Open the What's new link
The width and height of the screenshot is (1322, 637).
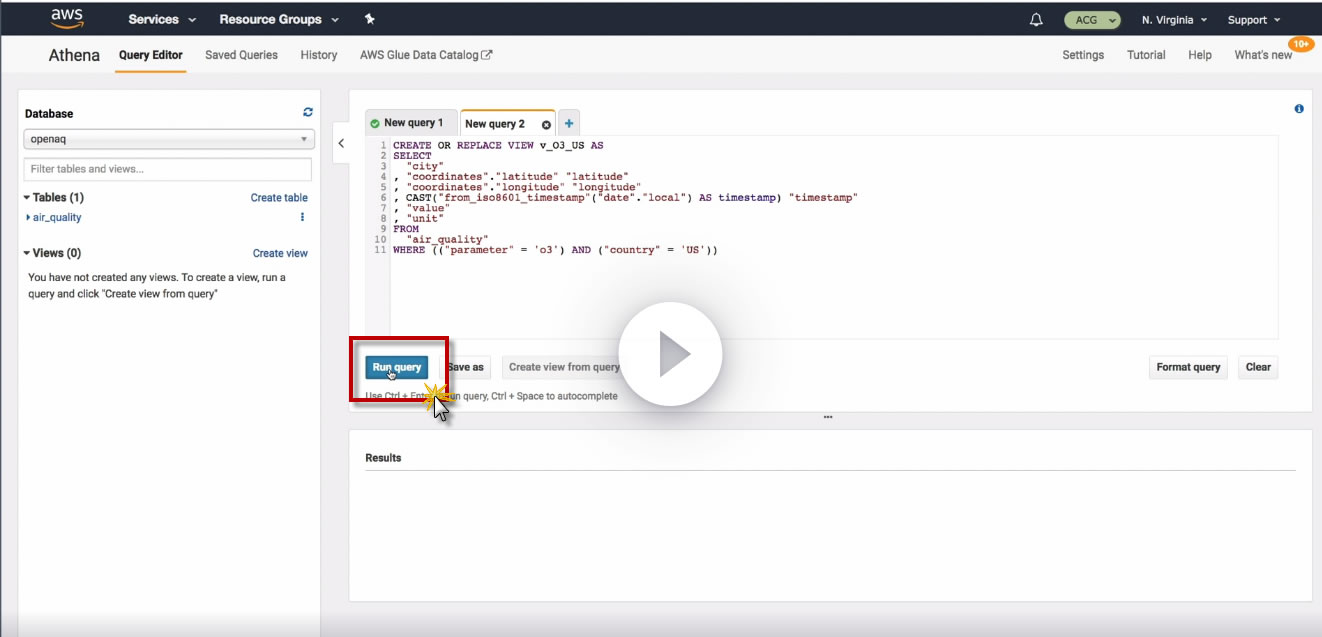1263,55
